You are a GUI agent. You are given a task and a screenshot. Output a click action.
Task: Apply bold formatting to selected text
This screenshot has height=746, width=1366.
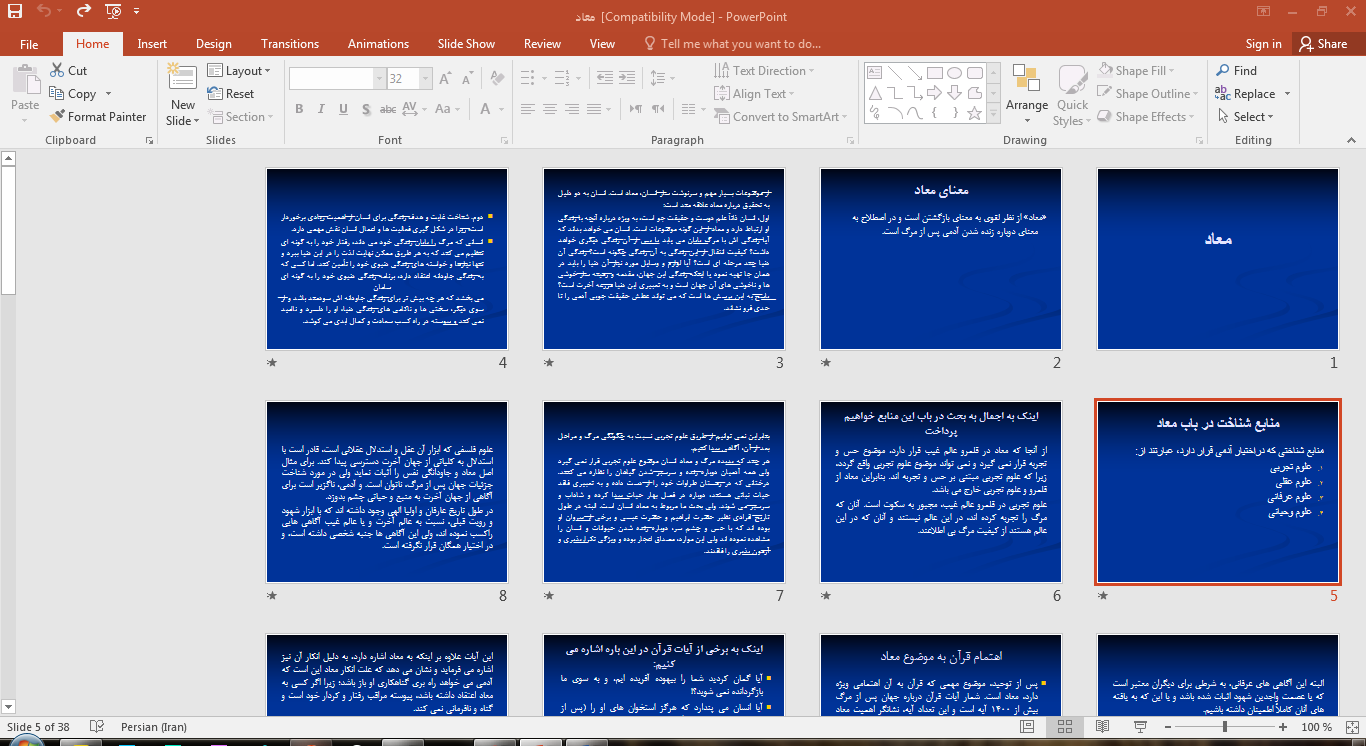click(298, 108)
